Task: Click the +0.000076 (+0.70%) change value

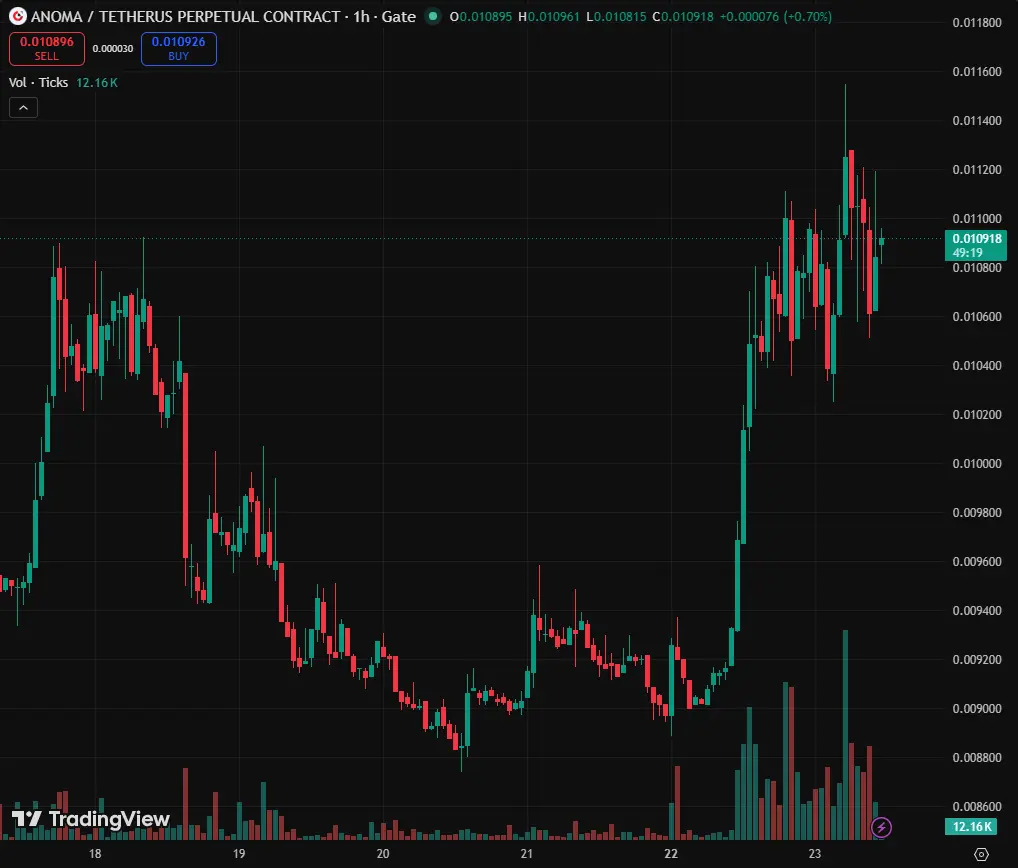Action: tap(776, 17)
